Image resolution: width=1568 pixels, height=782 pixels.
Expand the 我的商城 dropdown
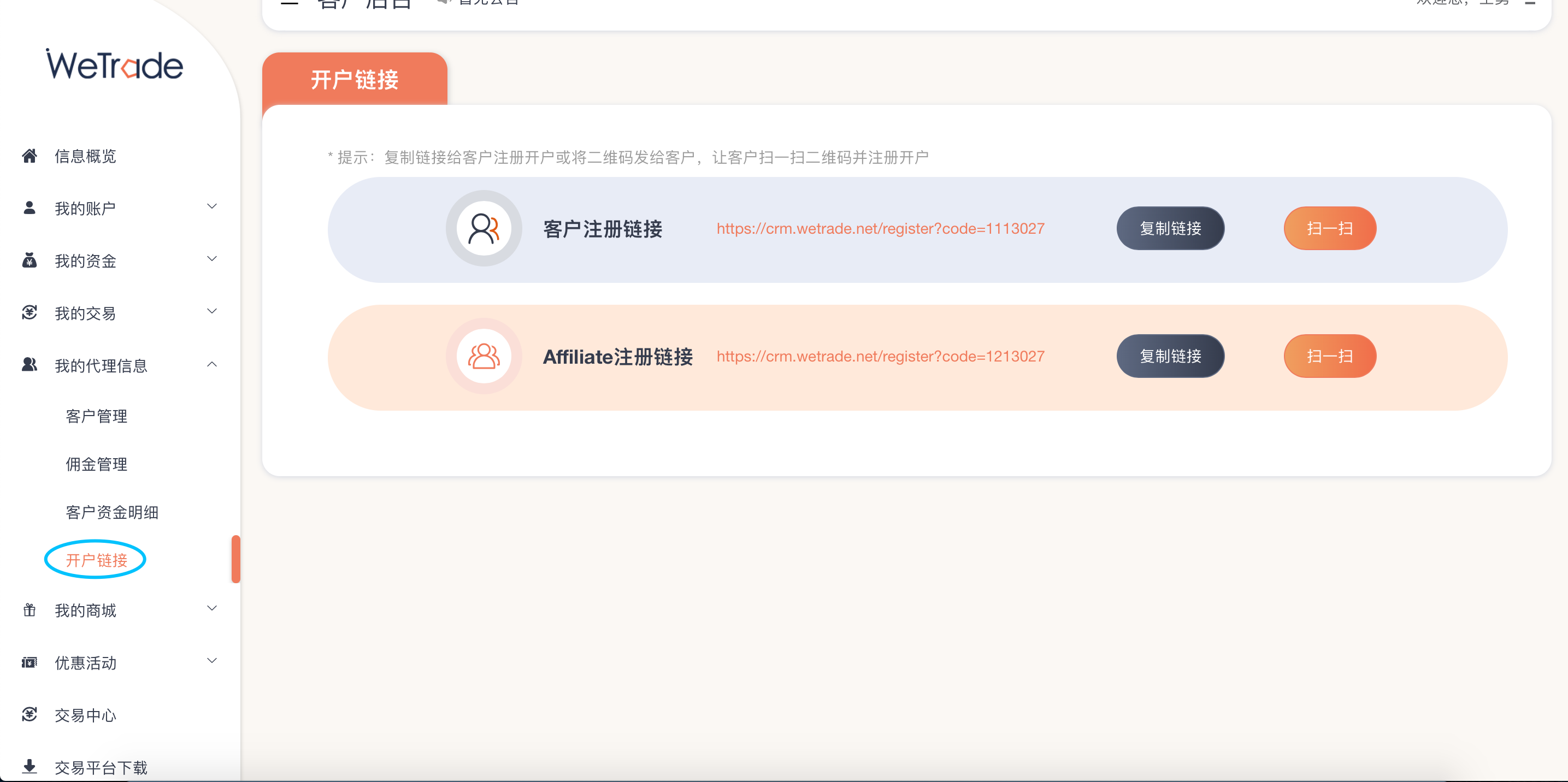click(x=211, y=608)
